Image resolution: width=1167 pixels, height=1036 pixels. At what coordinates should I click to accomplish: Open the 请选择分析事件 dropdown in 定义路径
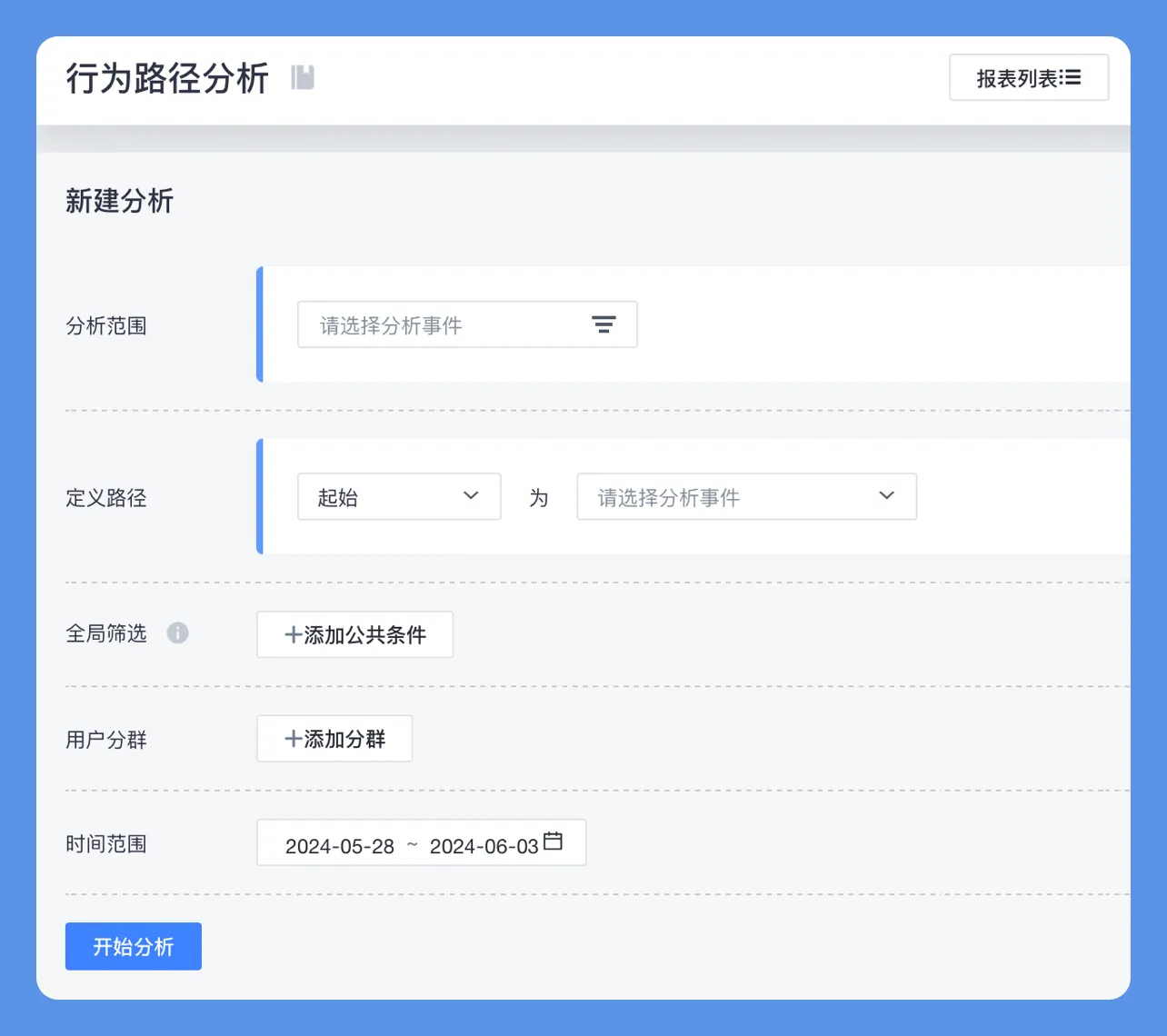click(746, 496)
